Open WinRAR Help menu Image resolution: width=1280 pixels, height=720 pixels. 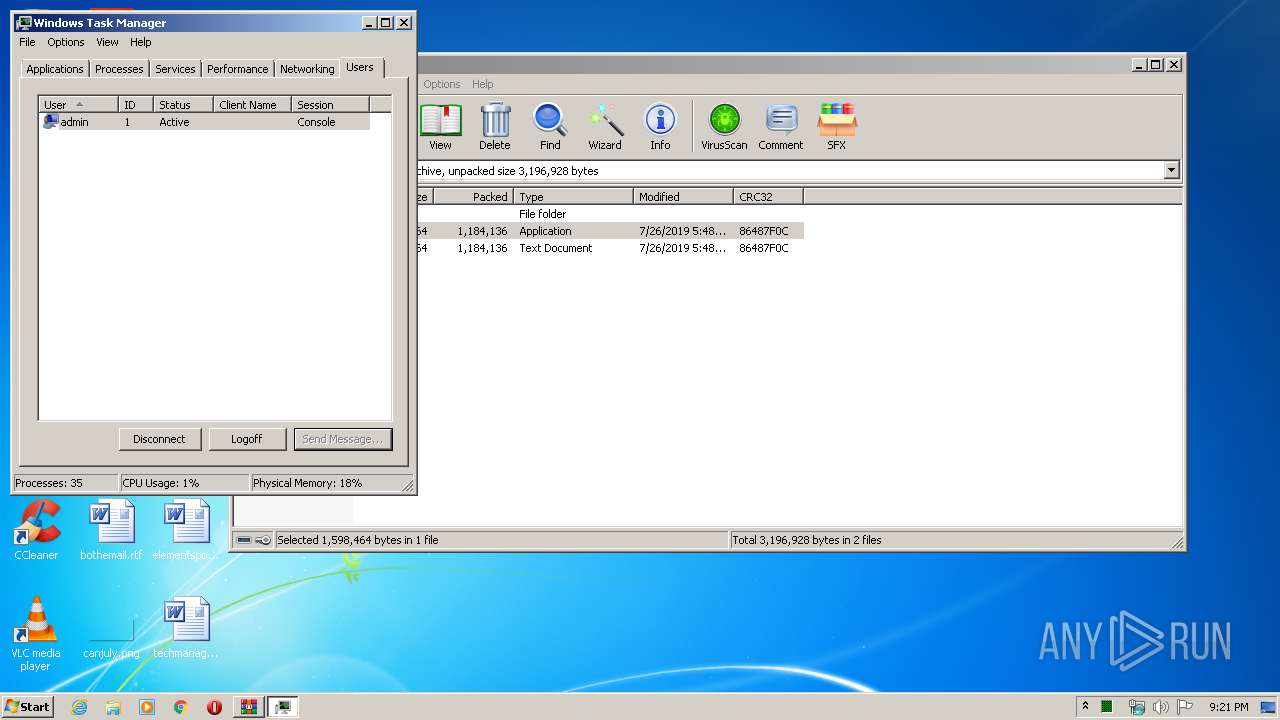click(483, 84)
